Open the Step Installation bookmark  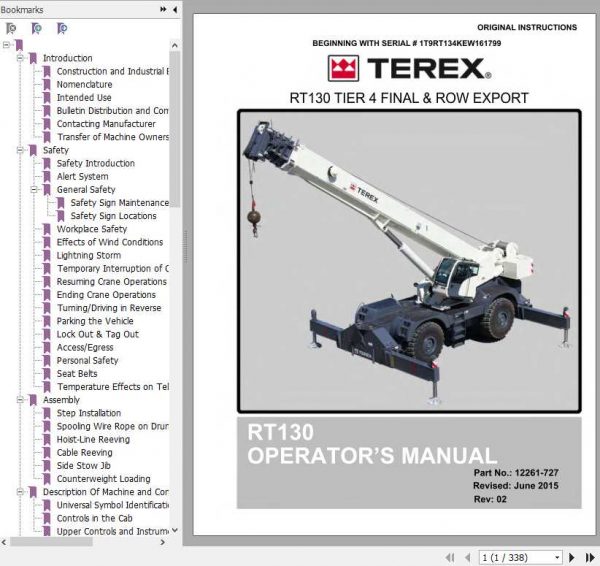pyautogui.click(x=89, y=413)
